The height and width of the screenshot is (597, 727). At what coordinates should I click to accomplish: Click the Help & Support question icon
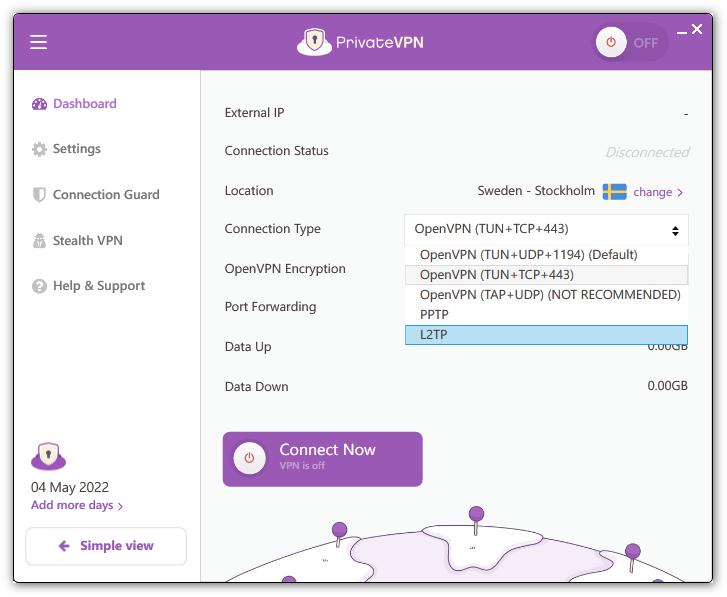pos(39,286)
